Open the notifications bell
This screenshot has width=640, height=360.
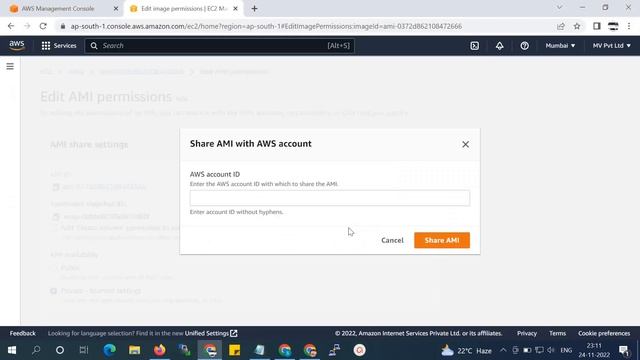pyautogui.click(x=499, y=46)
